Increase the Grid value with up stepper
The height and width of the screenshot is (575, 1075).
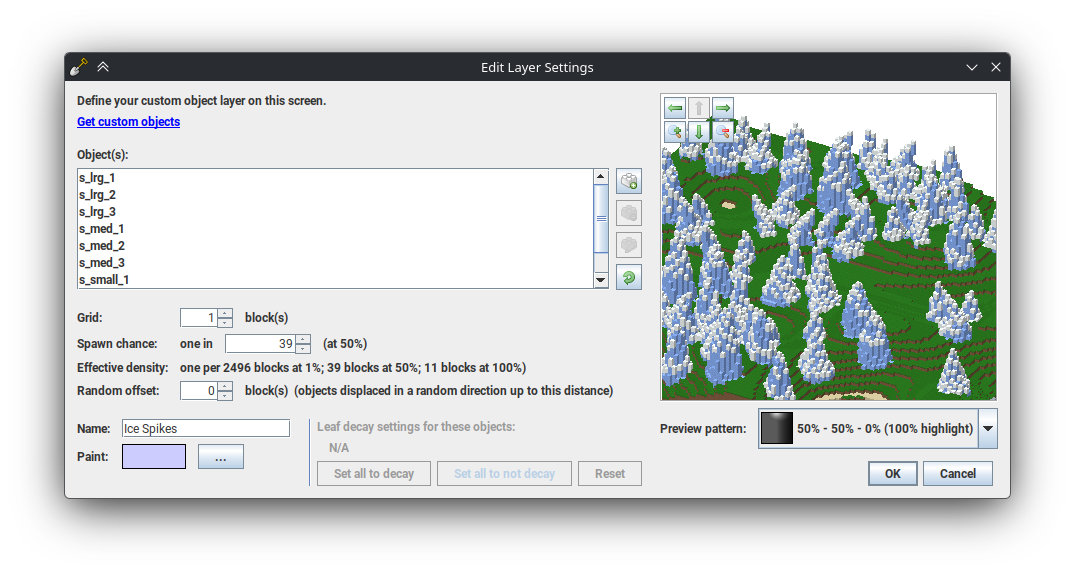[225, 313]
